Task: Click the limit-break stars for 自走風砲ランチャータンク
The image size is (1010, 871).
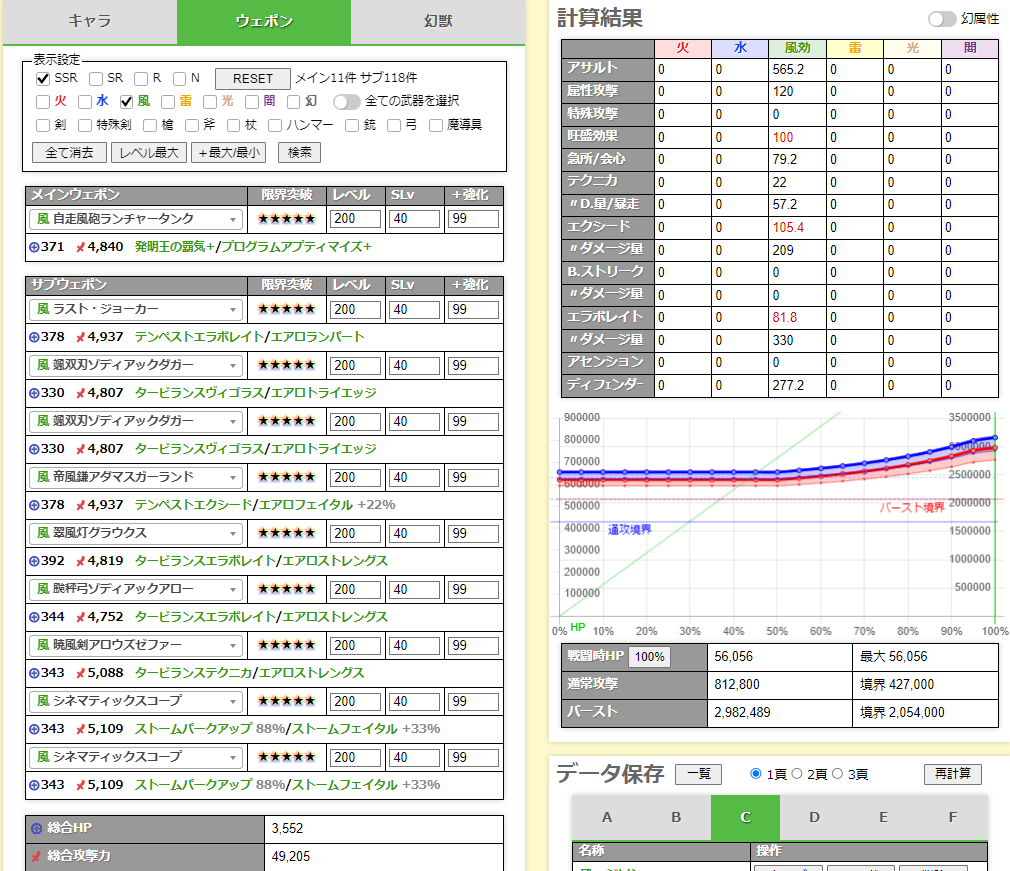Action: tap(287, 219)
